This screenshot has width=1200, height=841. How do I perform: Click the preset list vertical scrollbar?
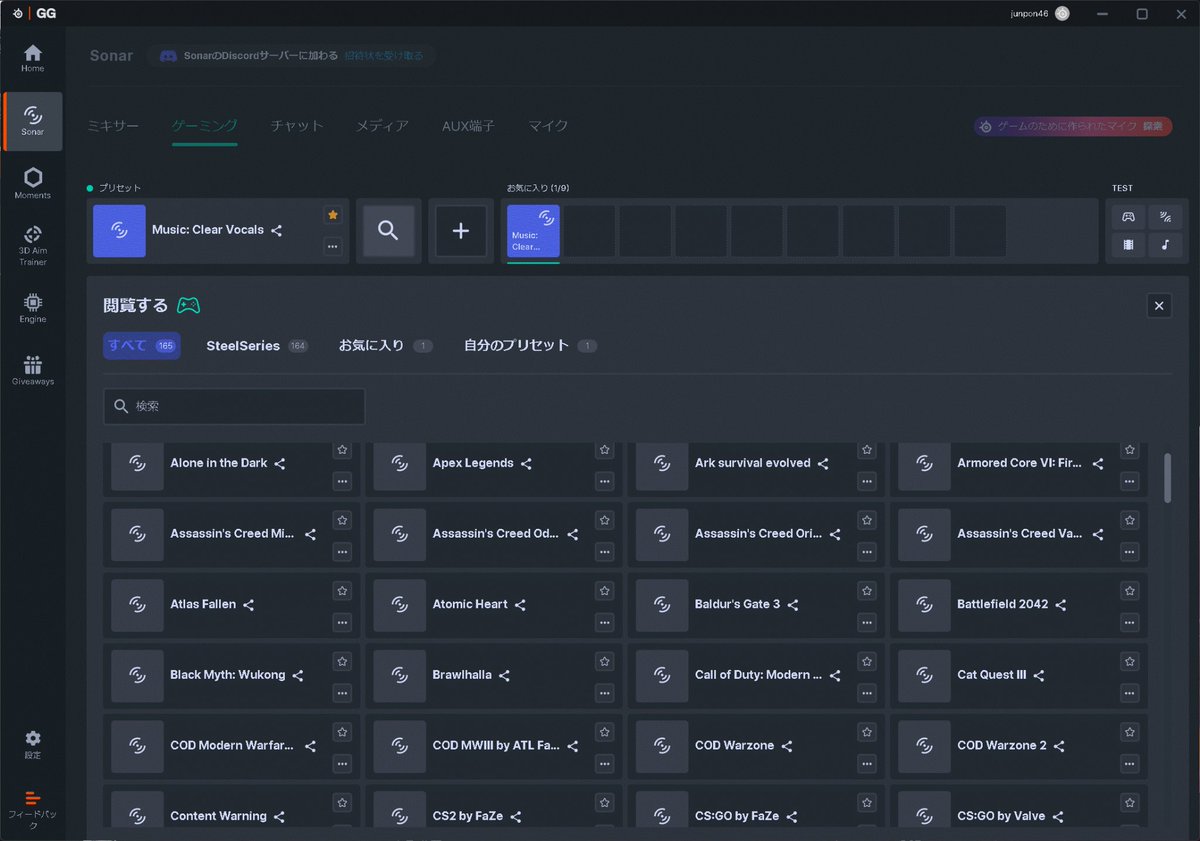(1167, 478)
